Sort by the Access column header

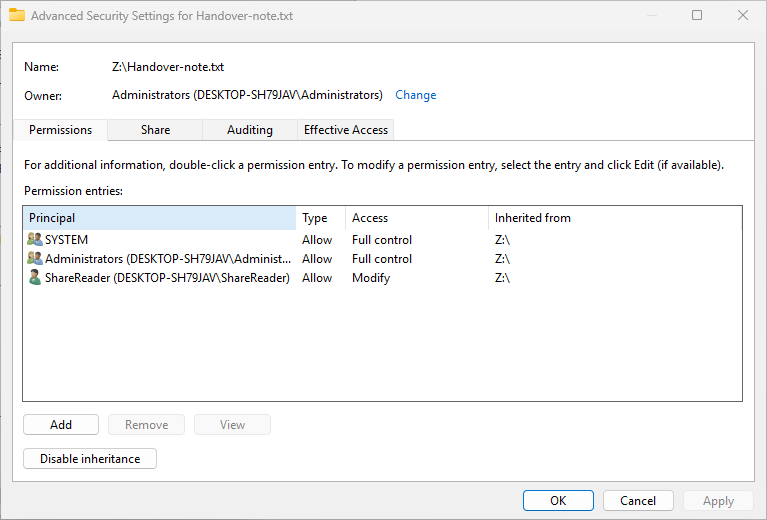pyautogui.click(x=417, y=218)
